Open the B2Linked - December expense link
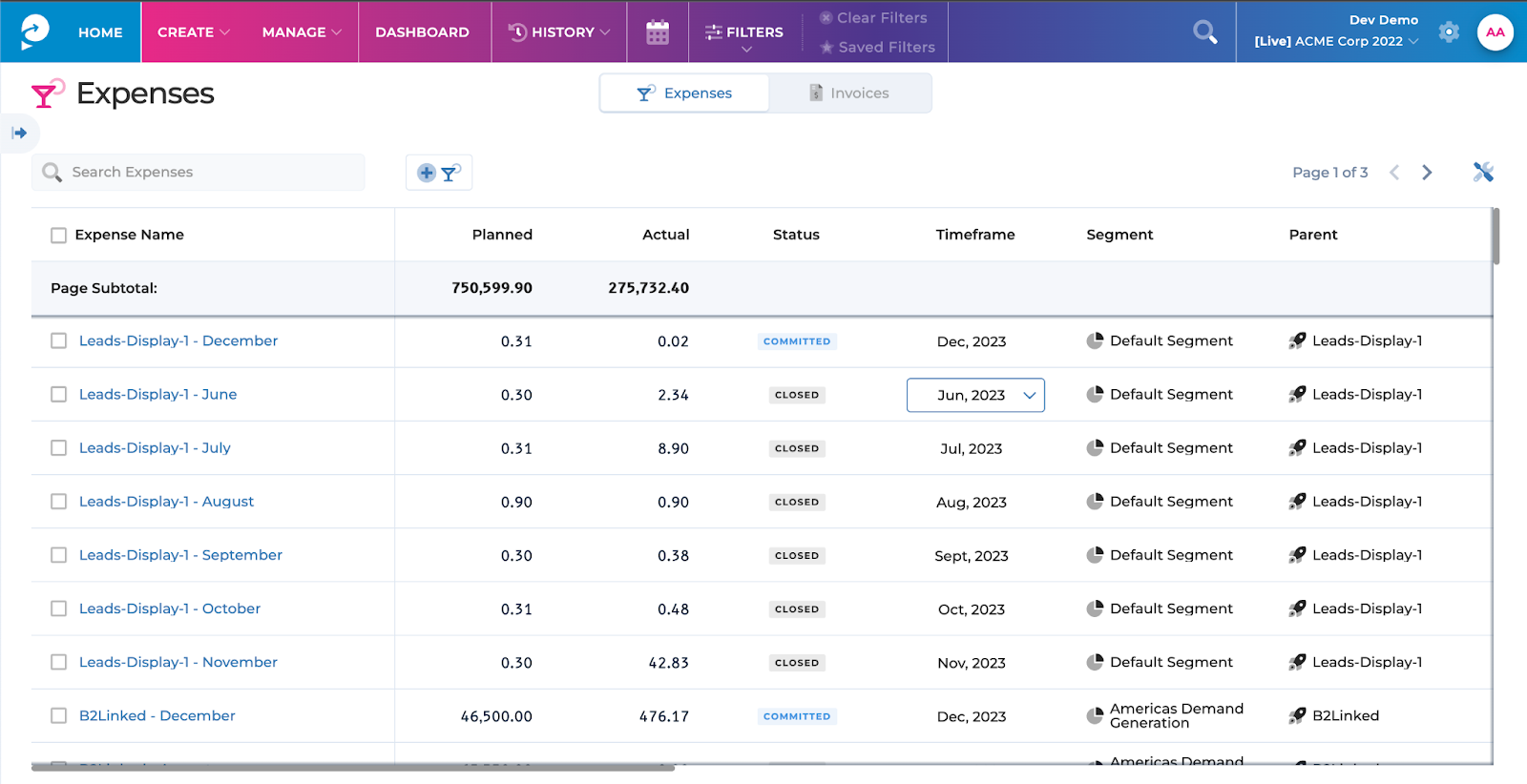This screenshot has height=784, width=1527. tap(157, 715)
